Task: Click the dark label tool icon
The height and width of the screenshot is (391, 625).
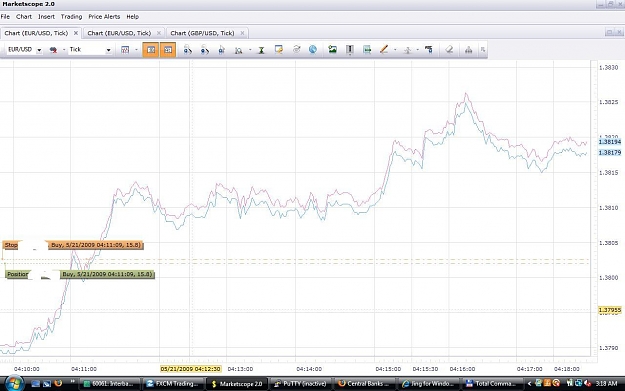Action: pyautogui.click(x=429, y=50)
